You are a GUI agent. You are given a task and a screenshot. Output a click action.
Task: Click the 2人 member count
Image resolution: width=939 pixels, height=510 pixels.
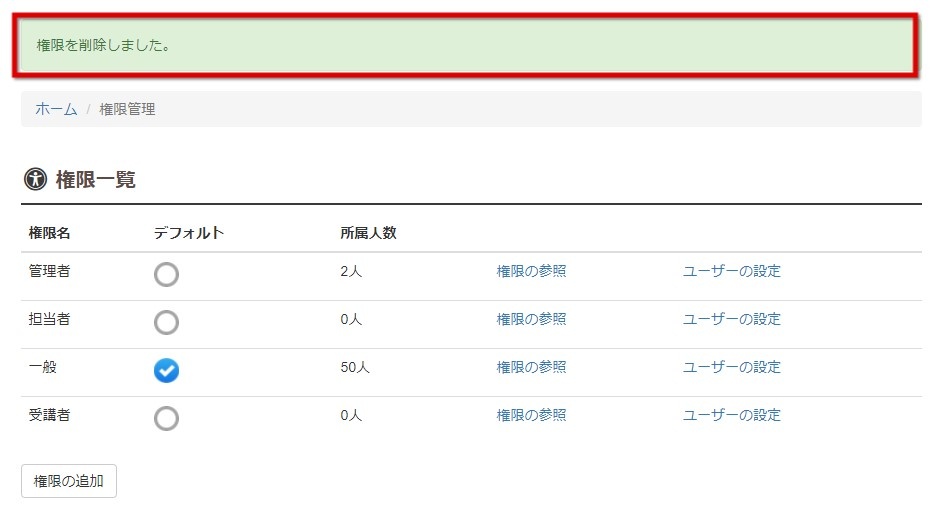click(x=351, y=271)
